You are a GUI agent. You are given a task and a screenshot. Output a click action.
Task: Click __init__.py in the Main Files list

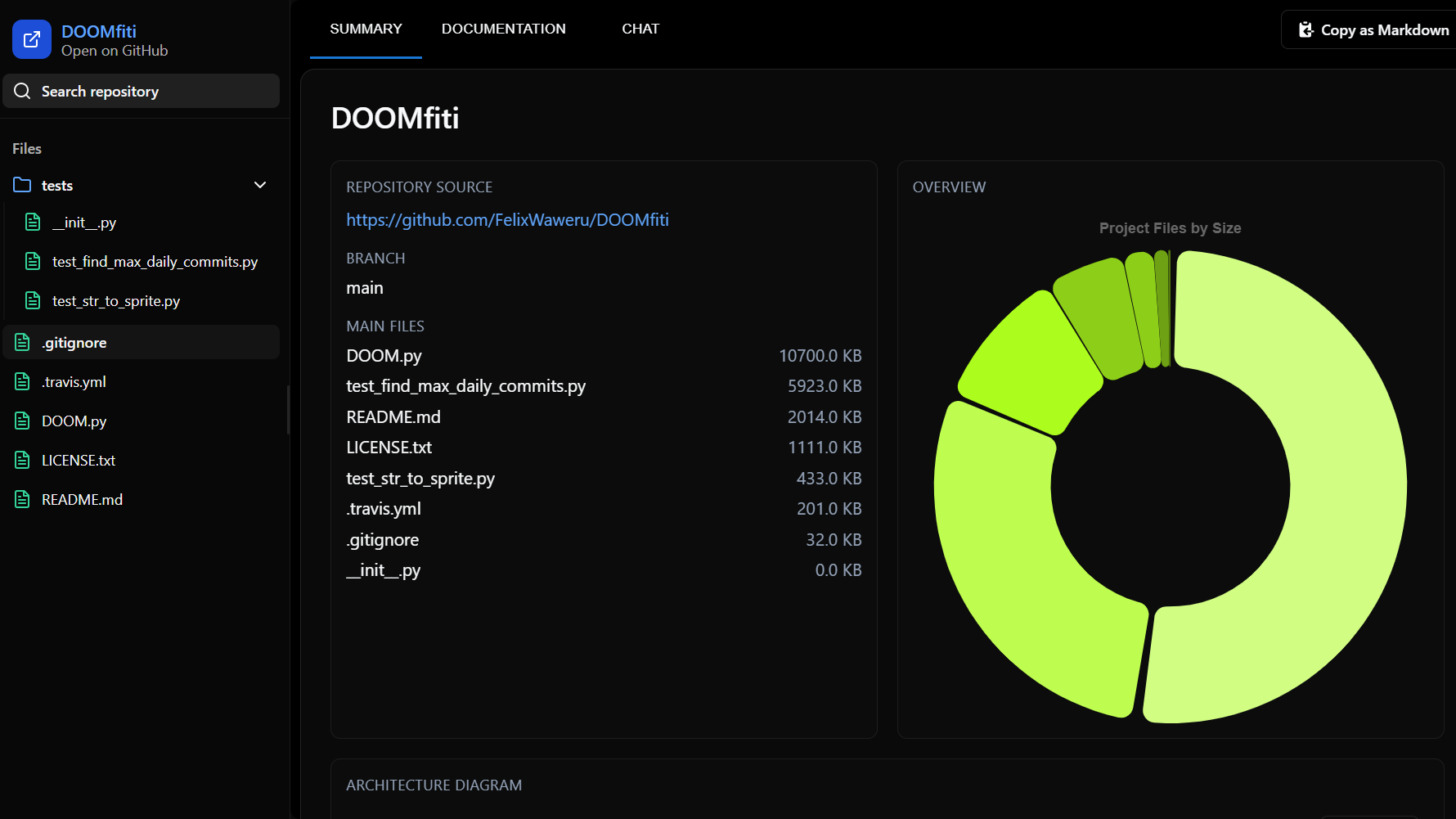coord(383,569)
